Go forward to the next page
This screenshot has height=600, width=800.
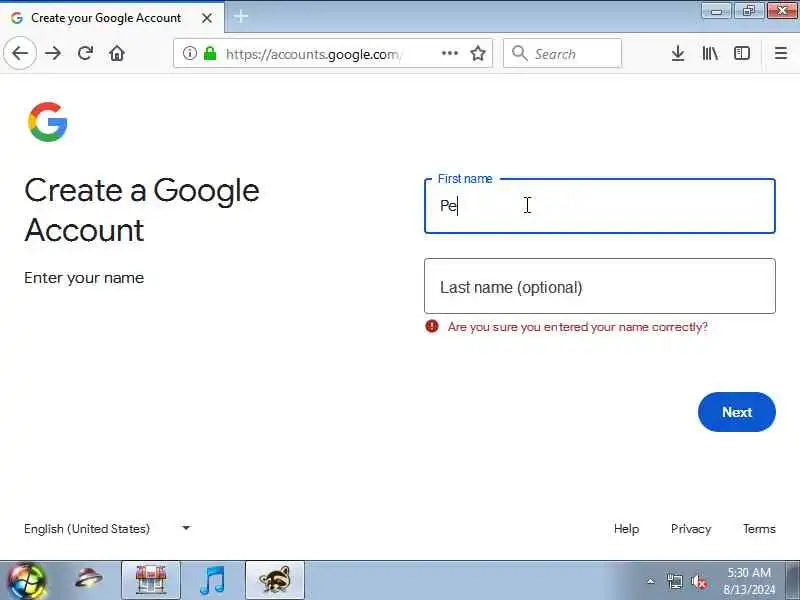click(53, 53)
